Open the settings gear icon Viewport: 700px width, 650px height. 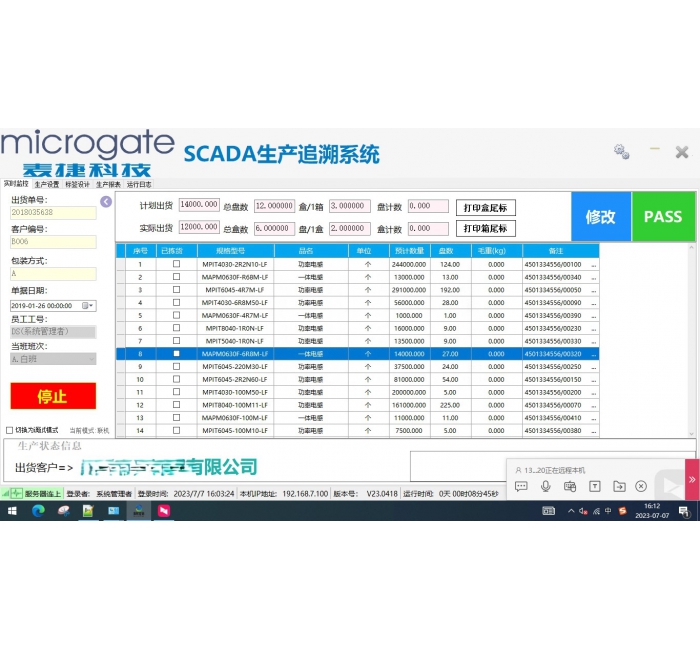pos(622,152)
